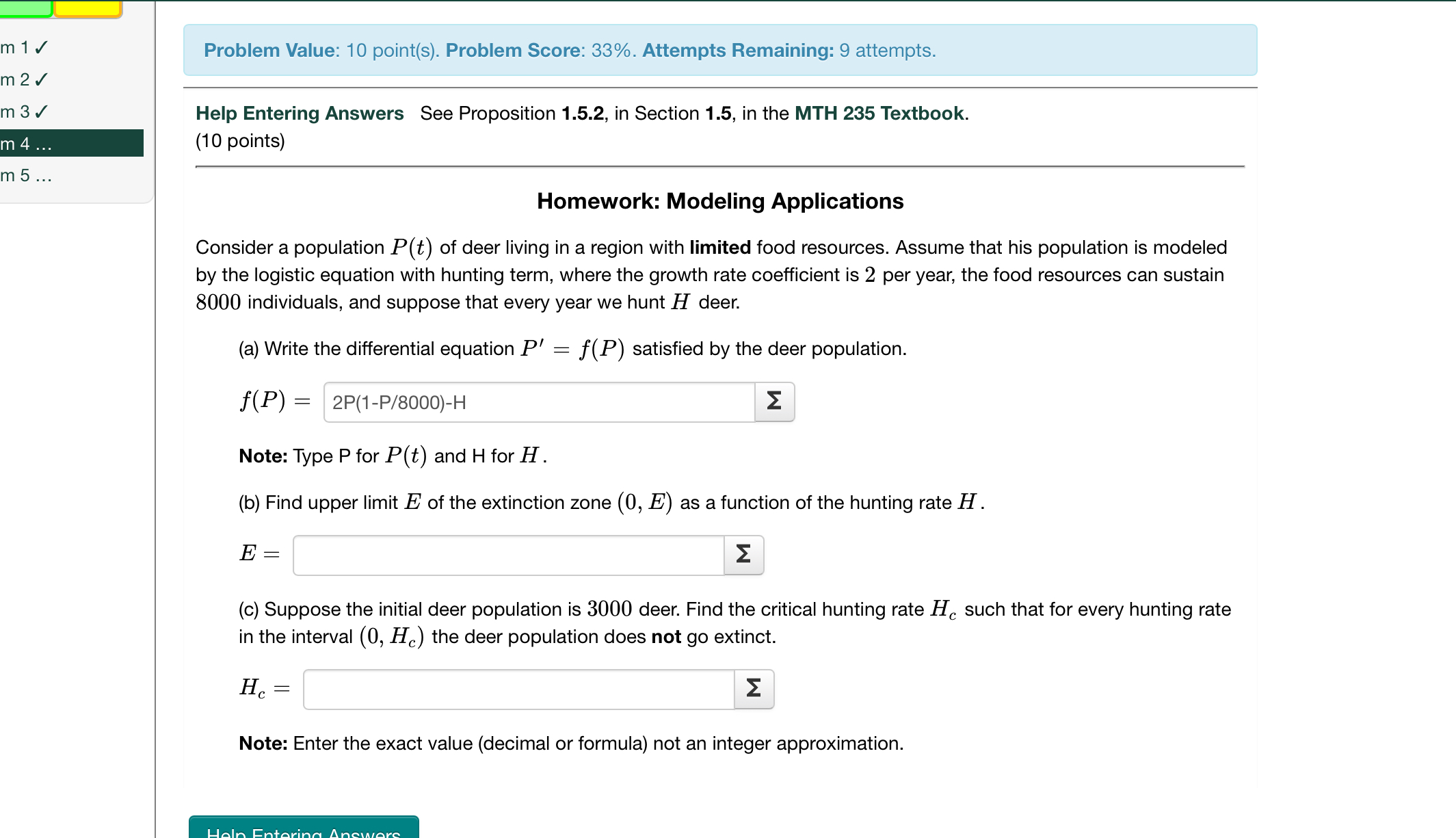
Task: Click the empty Hc answer field
Action: click(x=518, y=689)
